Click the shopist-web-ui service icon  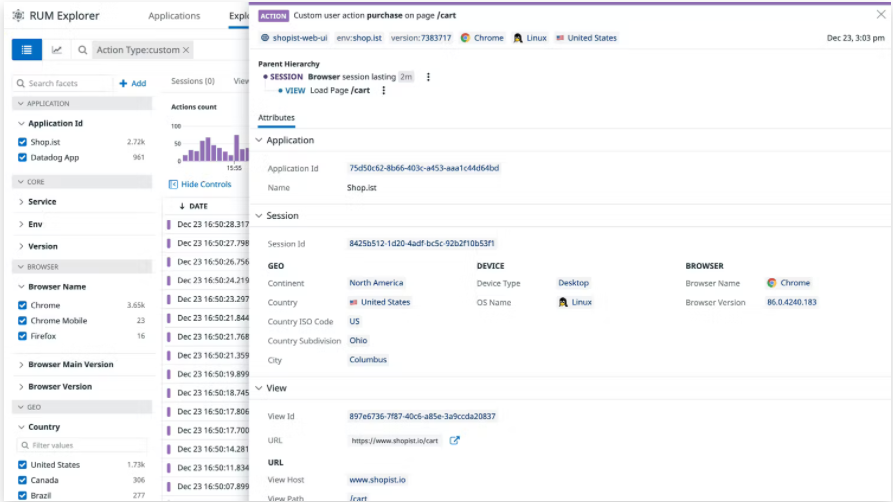click(x=265, y=38)
